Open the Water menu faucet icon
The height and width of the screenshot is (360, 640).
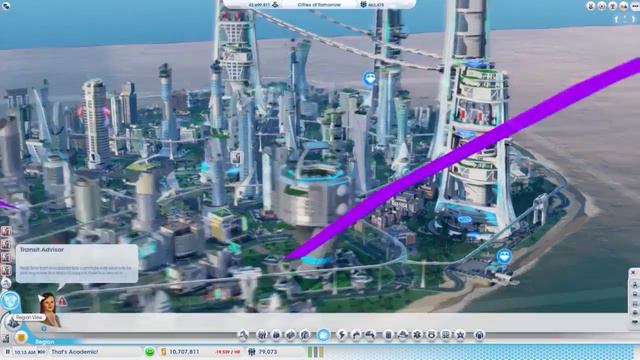tap(356, 335)
